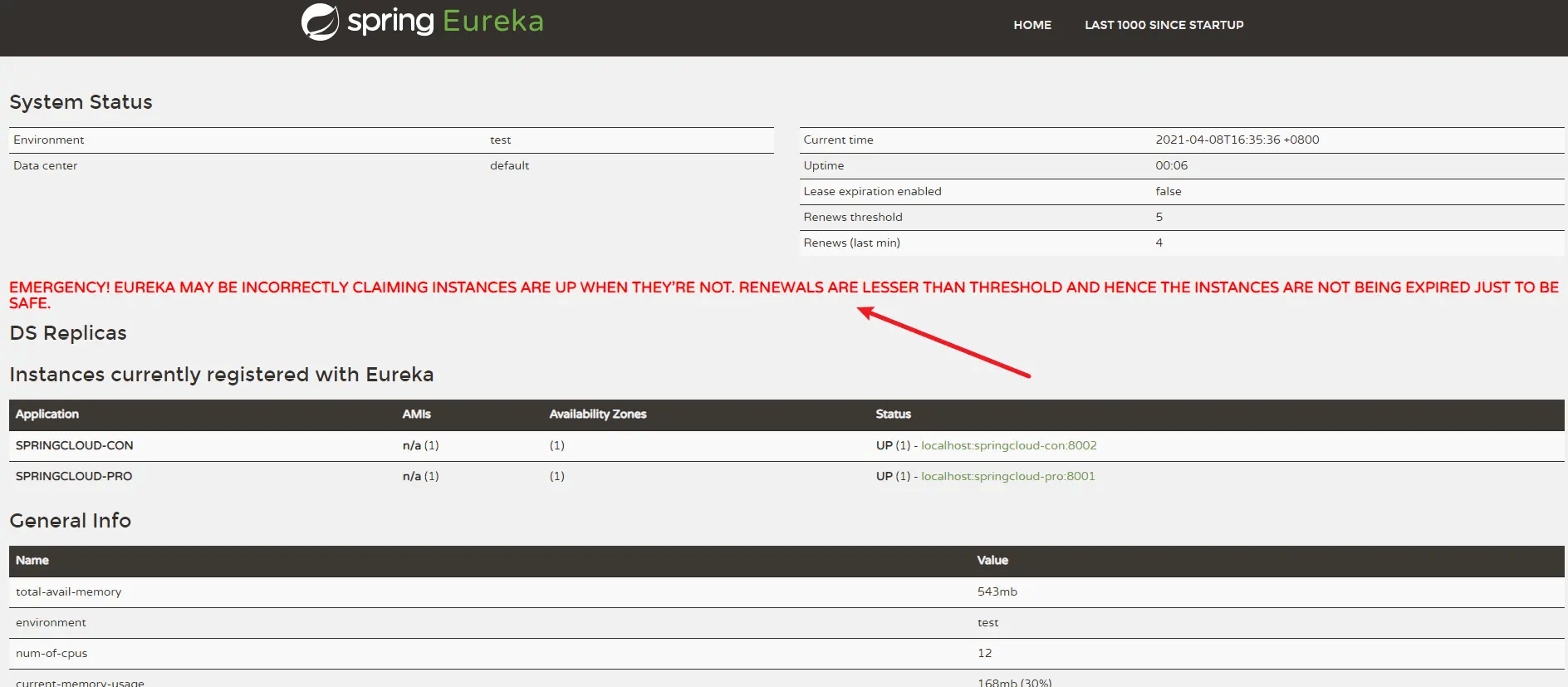Select the SPRINGCLOUD-CON application name

(x=74, y=445)
